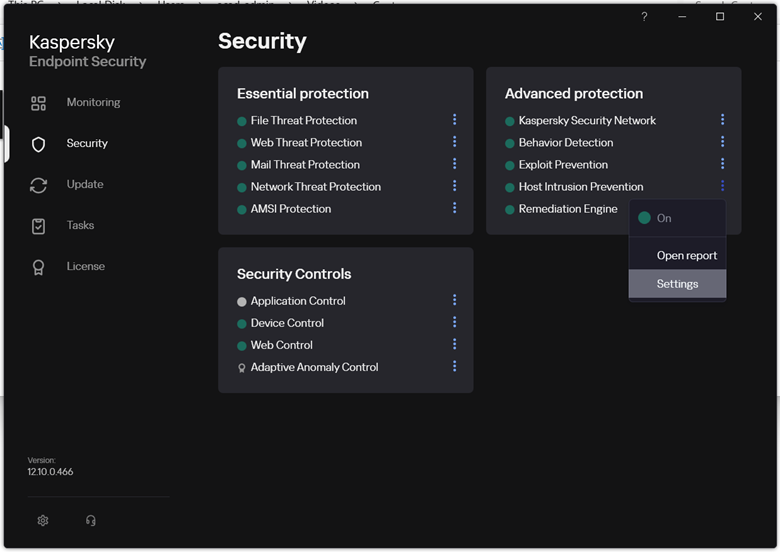Image resolution: width=780 pixels, height=552 pixels.
Task: Open settings via the gear icon
Action: click(43, 520)
